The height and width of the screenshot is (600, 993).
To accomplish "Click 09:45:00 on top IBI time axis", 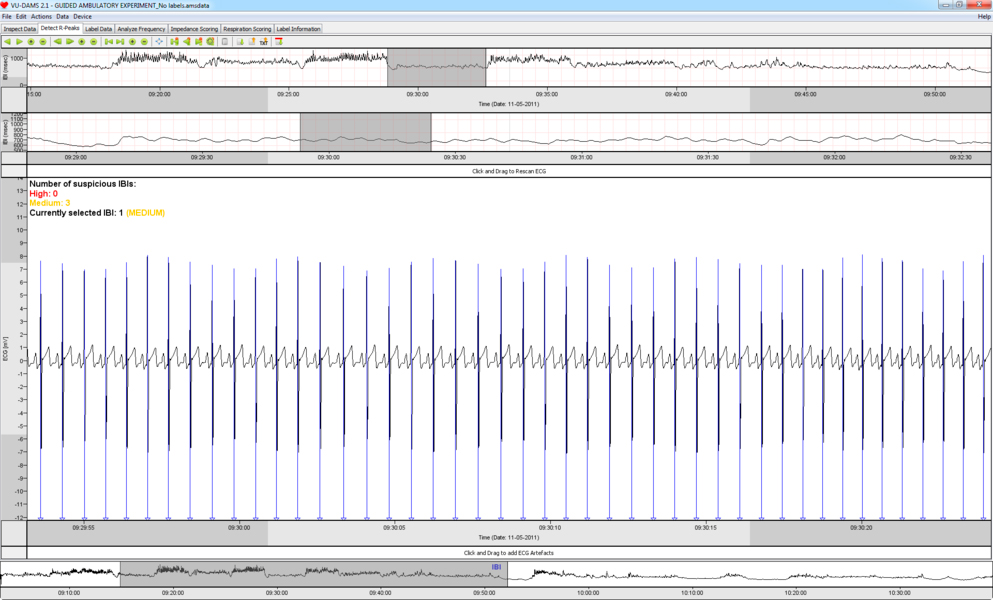I will click(x=806, y=94).
